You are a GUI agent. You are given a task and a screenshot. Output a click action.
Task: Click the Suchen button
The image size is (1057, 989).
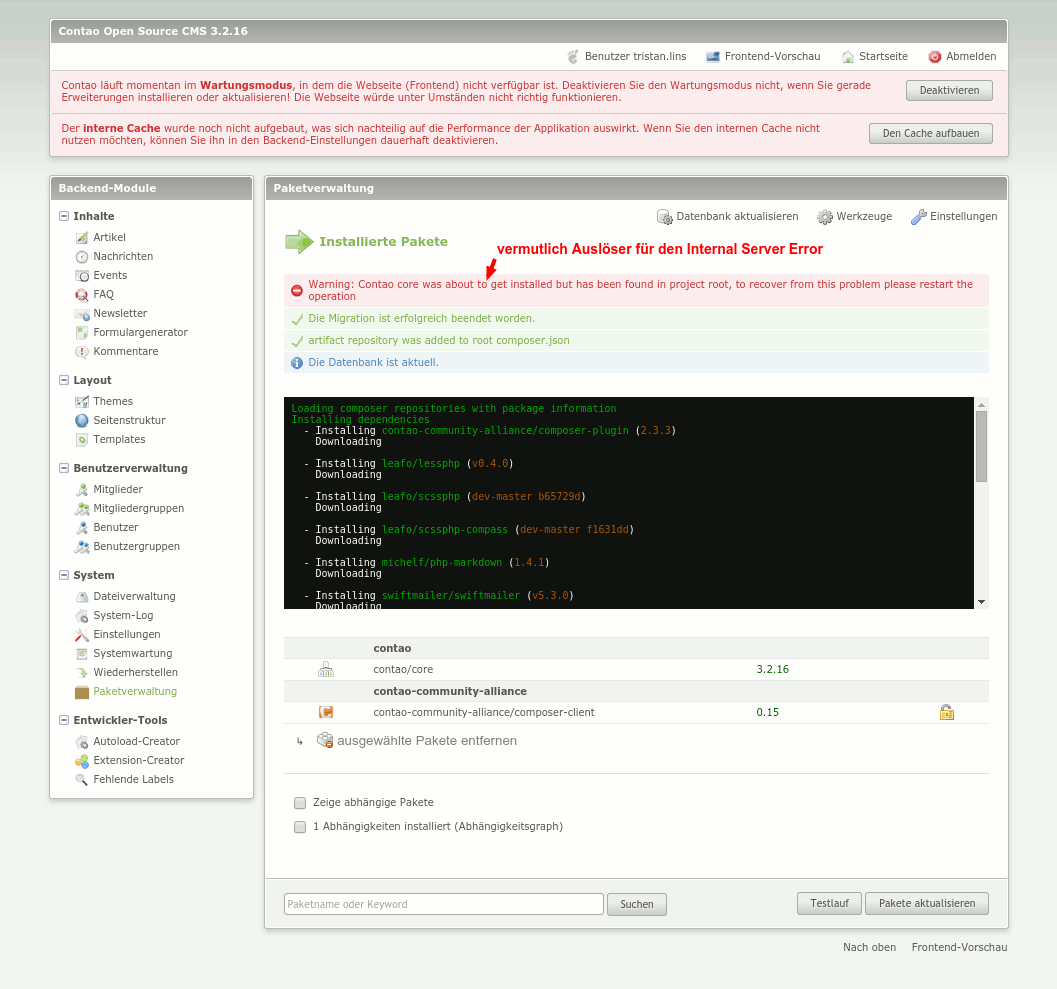click(636, 904)
